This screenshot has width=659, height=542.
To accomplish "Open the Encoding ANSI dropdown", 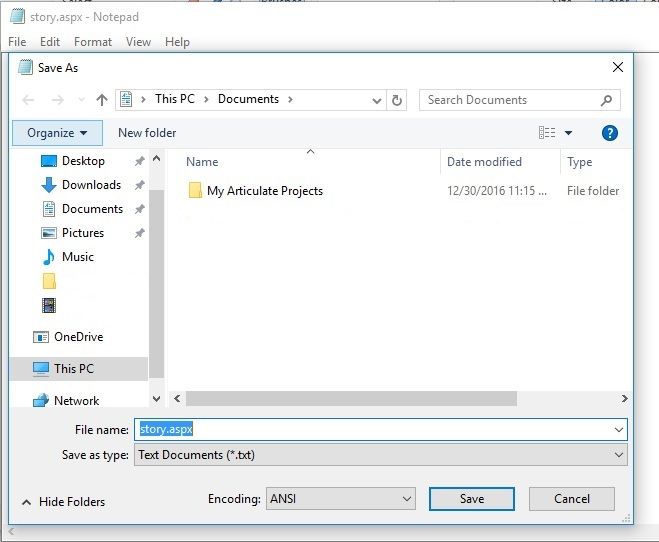I will [341, 499].
